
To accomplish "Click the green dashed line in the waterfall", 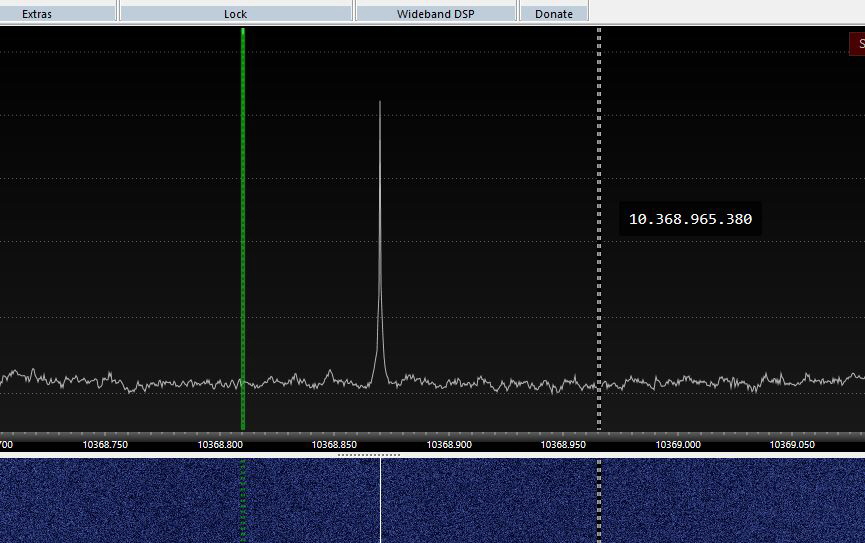I will (x=242, y=500).
